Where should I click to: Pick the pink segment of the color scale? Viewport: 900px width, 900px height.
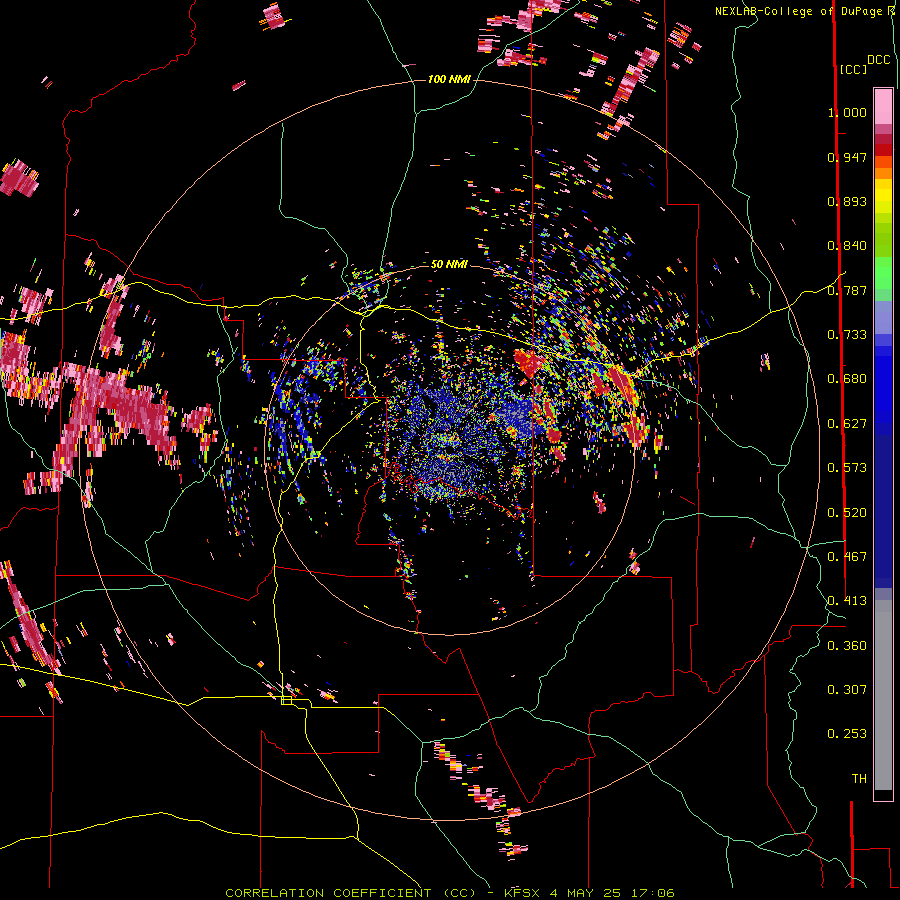(x=883, y=107)
